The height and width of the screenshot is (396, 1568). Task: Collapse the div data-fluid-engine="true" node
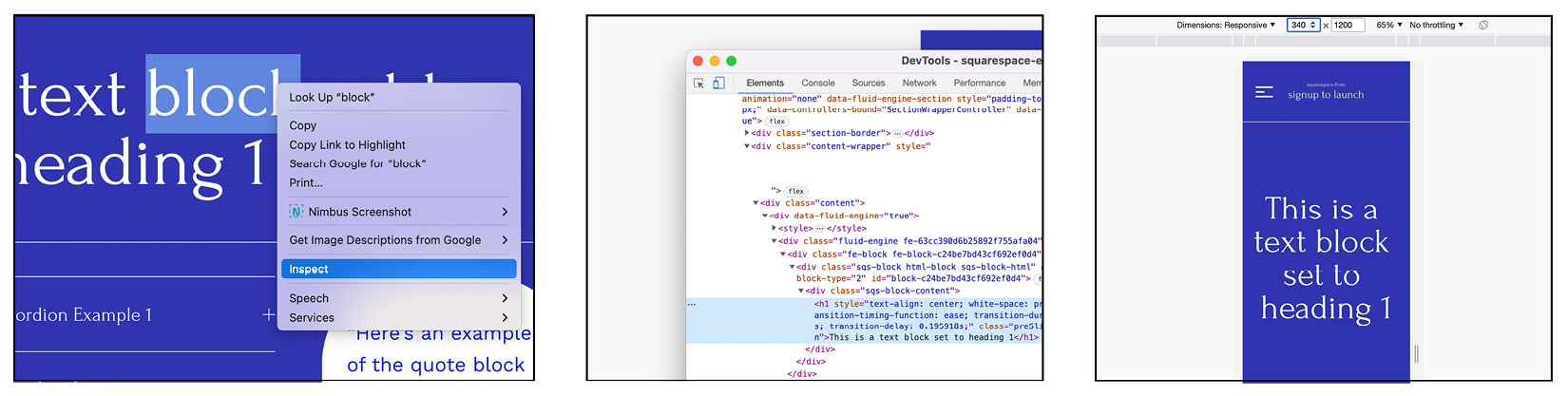pyautogui.click(x=765, y=216)
